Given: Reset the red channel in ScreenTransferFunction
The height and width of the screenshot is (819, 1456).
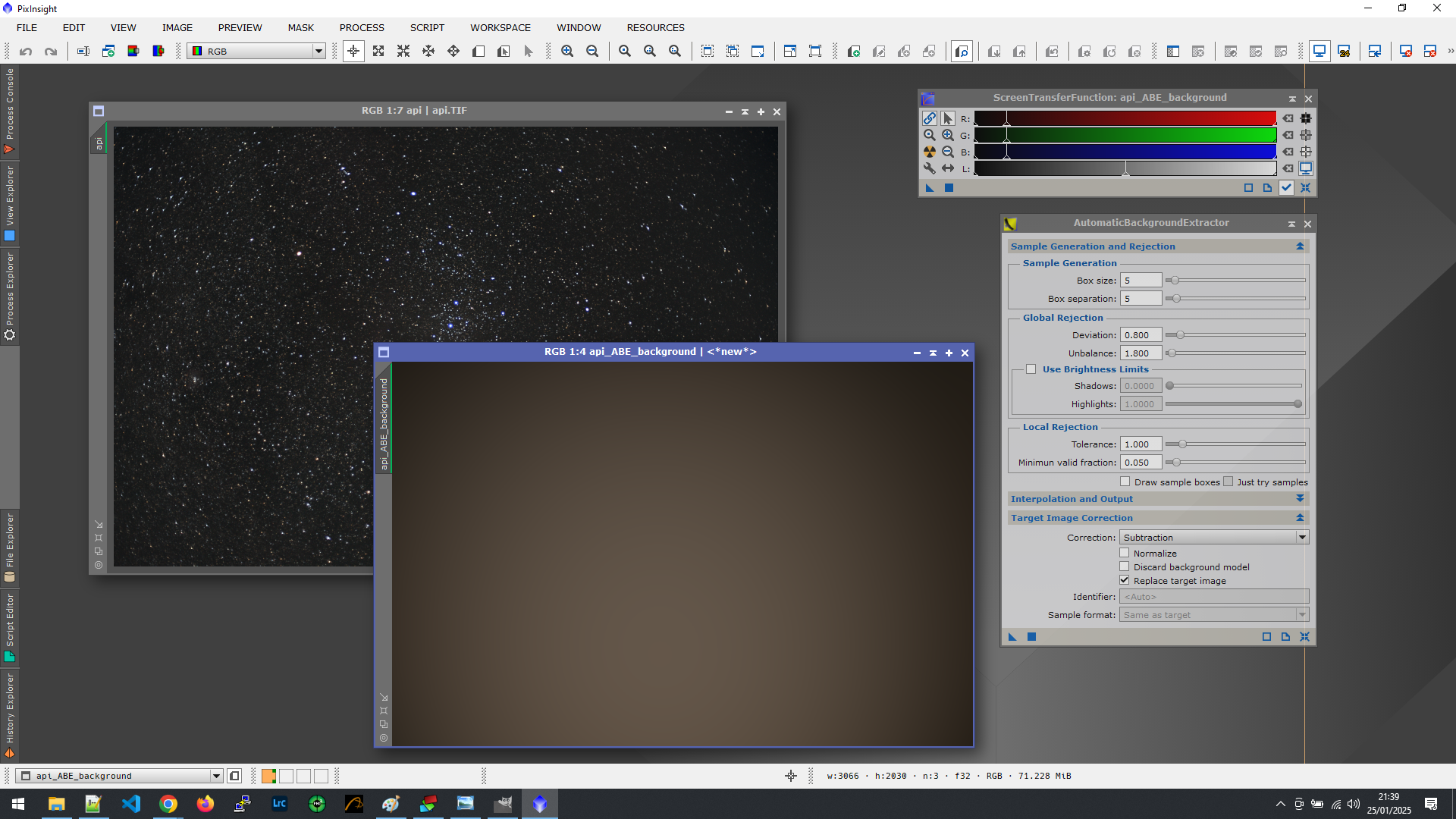Looking at the screenshot, I should 1288,118.
